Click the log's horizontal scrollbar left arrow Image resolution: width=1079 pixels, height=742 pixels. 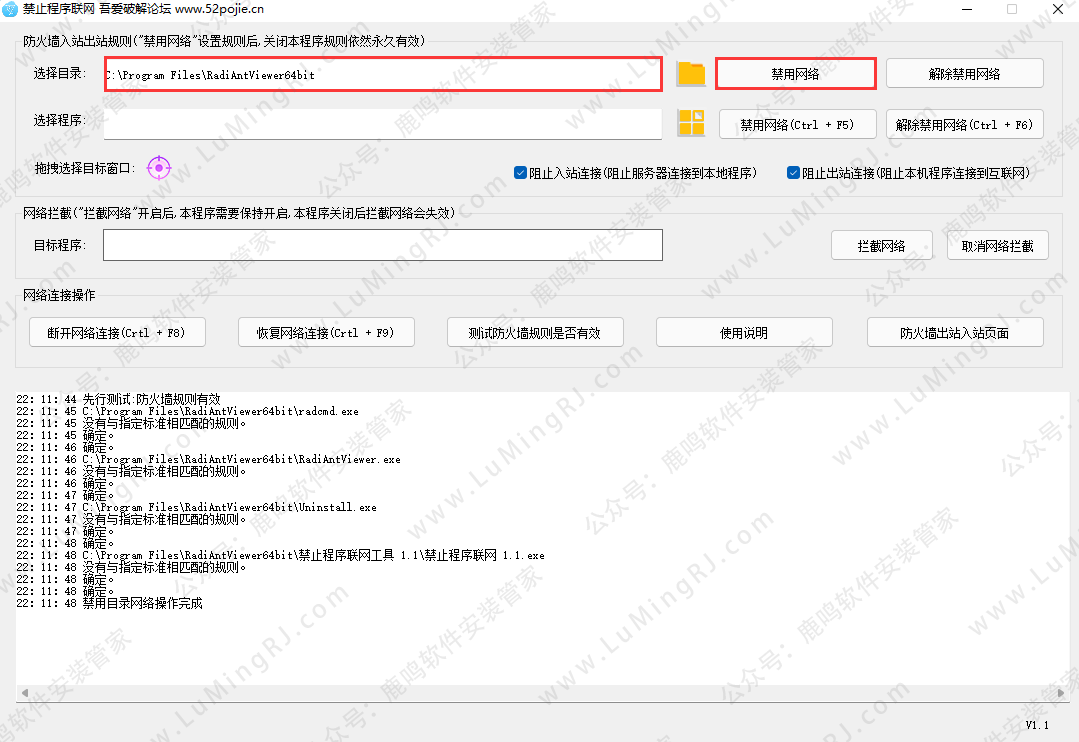(22, 693)
